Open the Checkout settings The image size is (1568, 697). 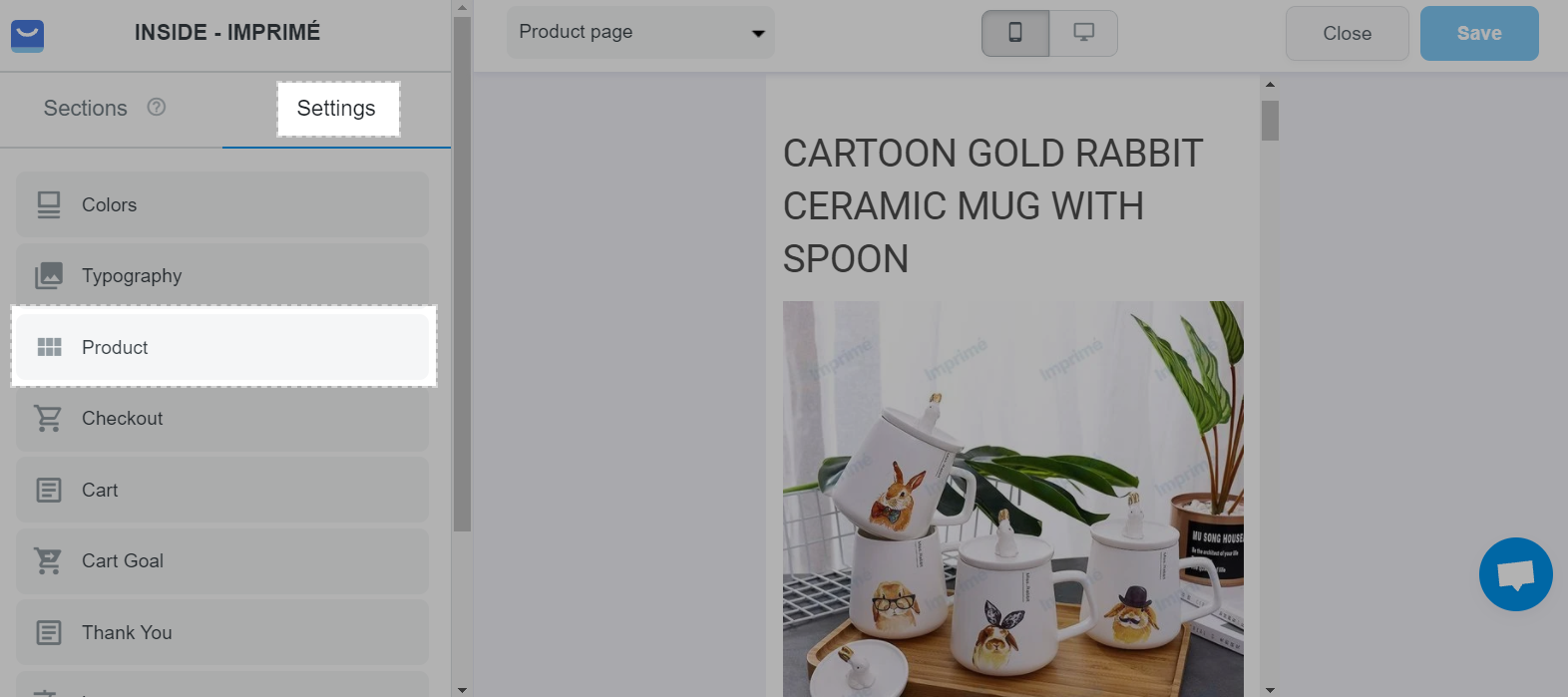222,418
